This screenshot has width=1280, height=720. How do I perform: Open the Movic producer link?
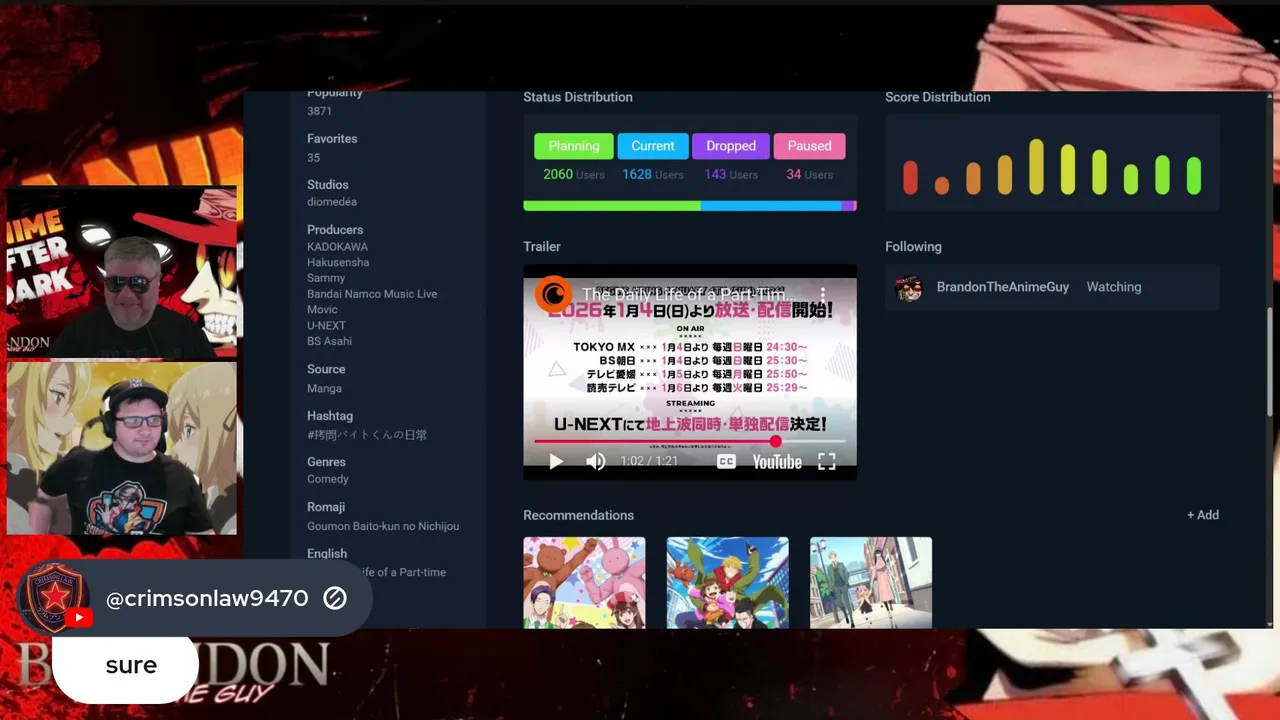tap(322, 310)
